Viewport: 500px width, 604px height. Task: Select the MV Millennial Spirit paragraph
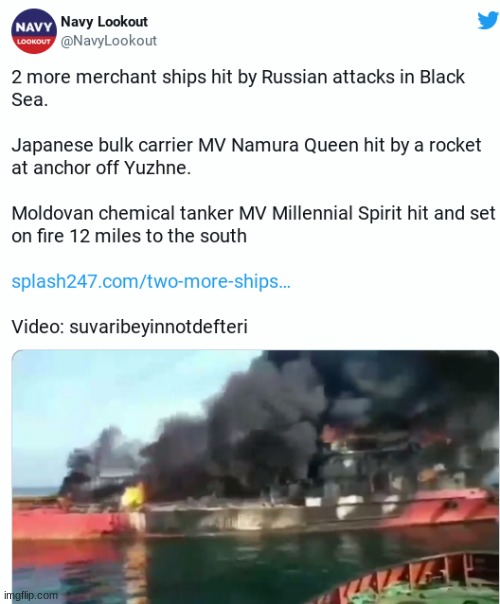pos(253,225)
